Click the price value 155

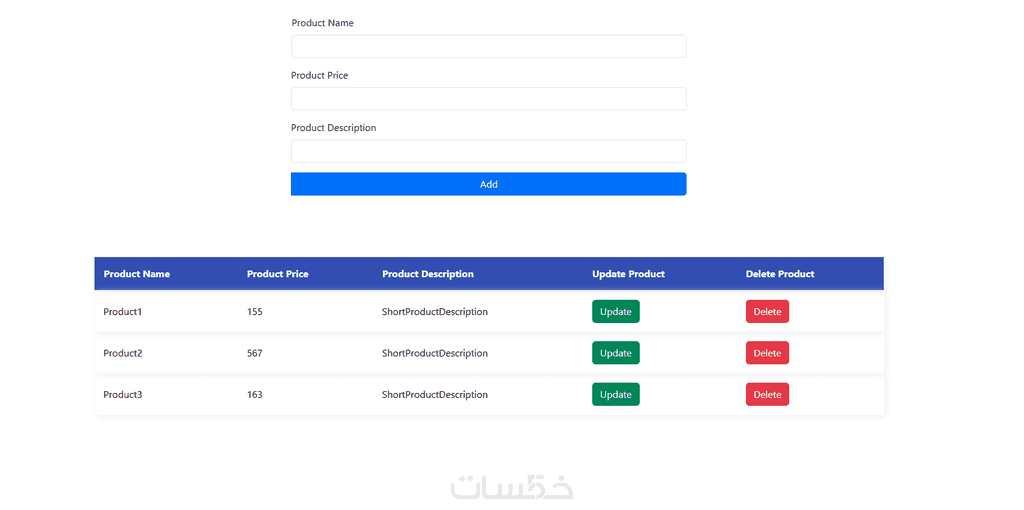click(255, 311)
